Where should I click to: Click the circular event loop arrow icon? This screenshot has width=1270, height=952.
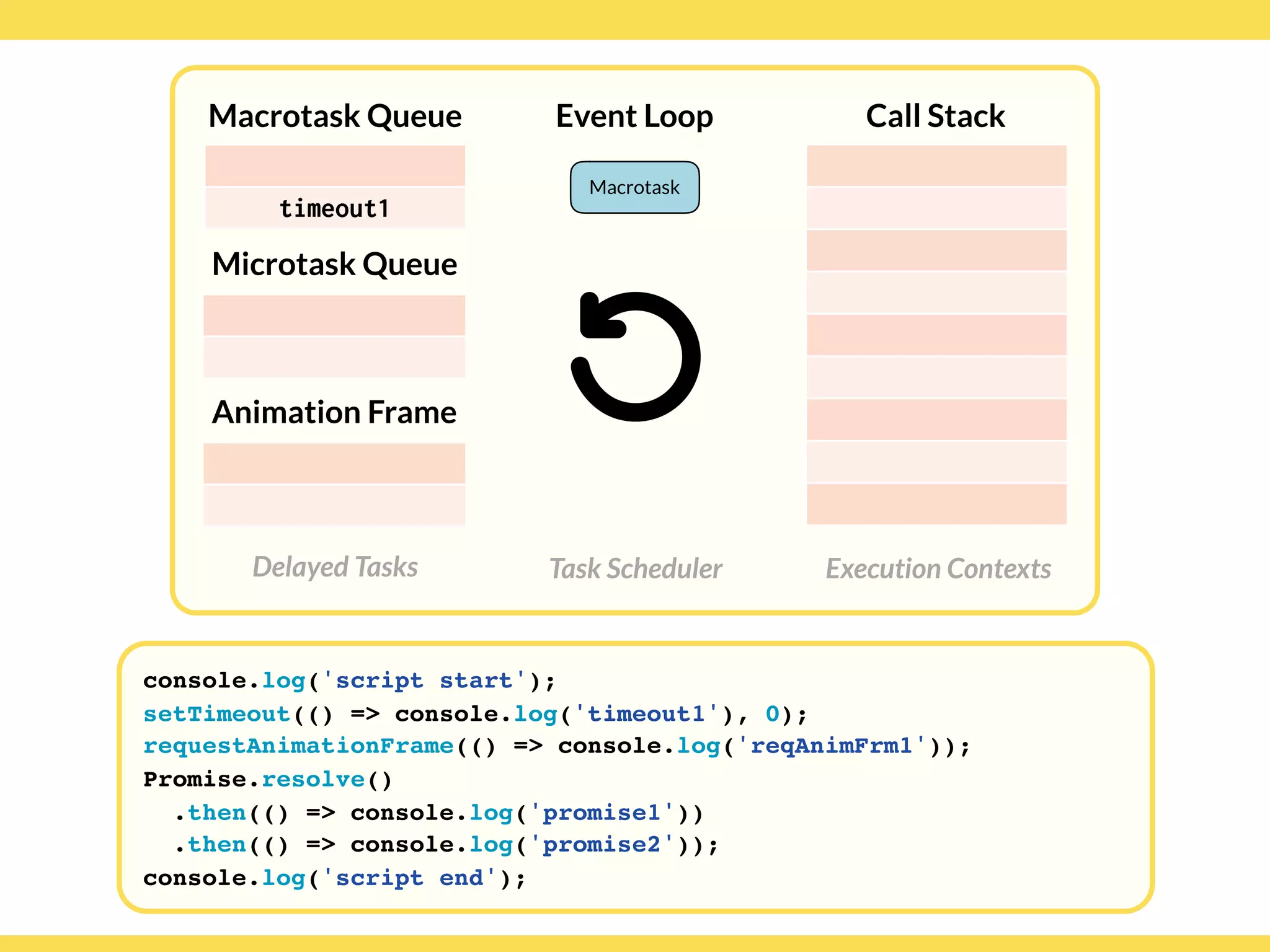click(636, 357)
